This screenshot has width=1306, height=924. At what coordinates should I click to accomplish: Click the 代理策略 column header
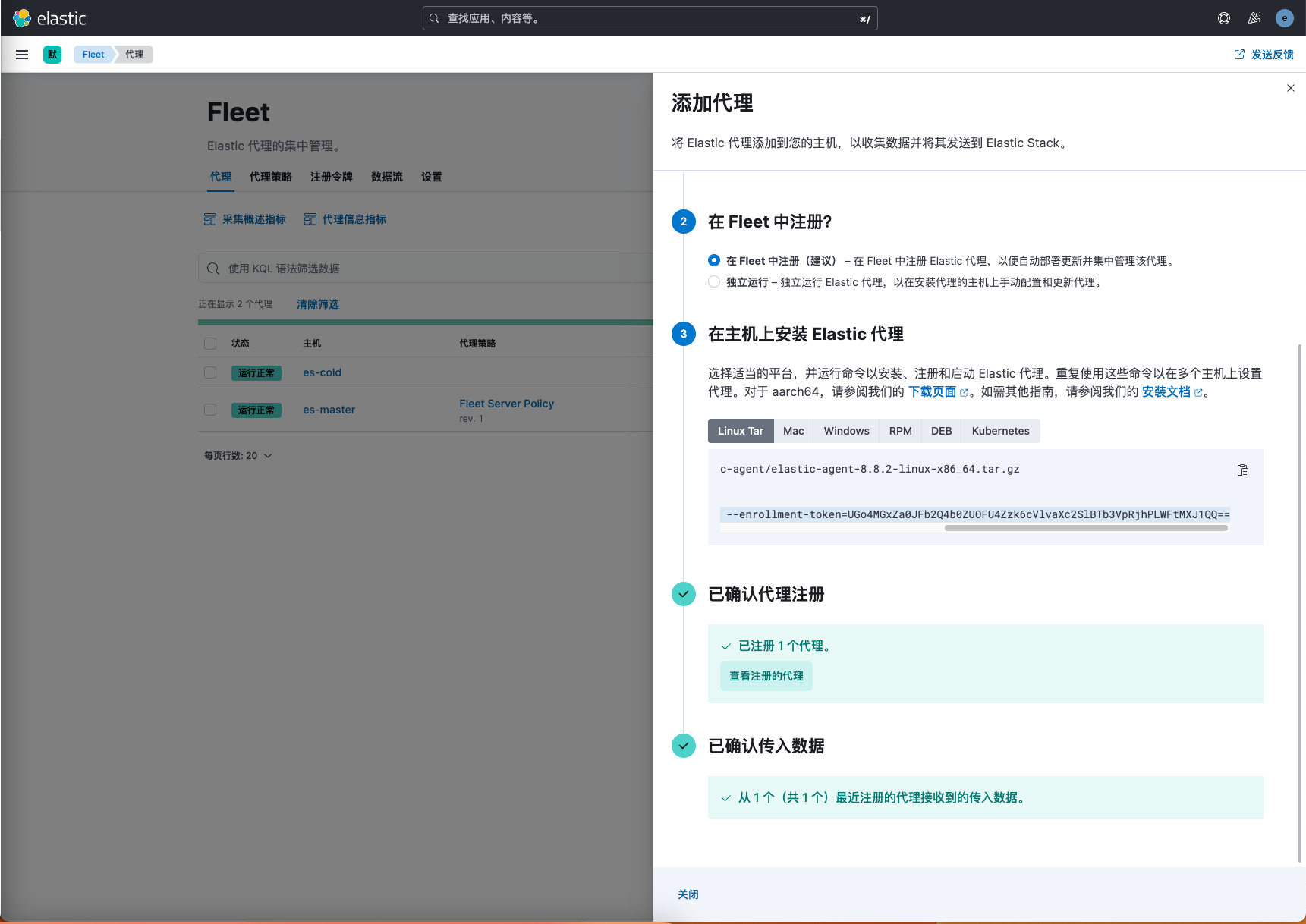point(477,344)
